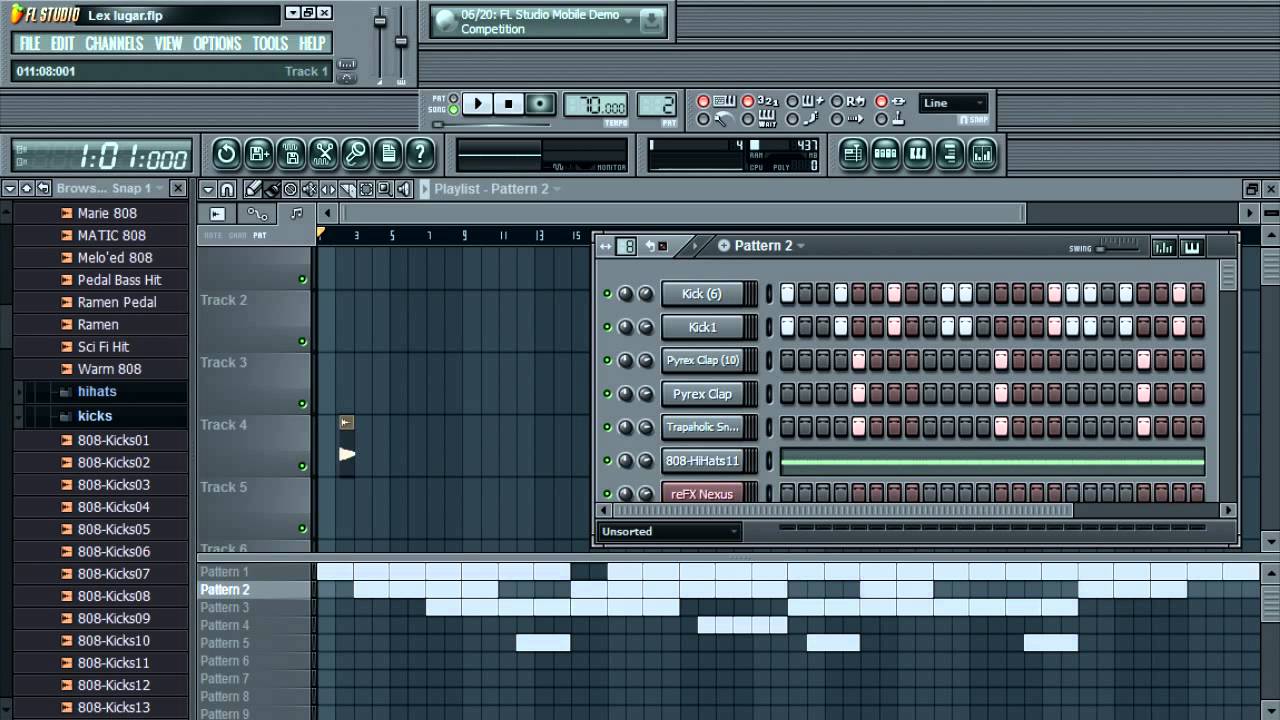
Task: Select the playlist delete tool
Action: click(290, 188)
